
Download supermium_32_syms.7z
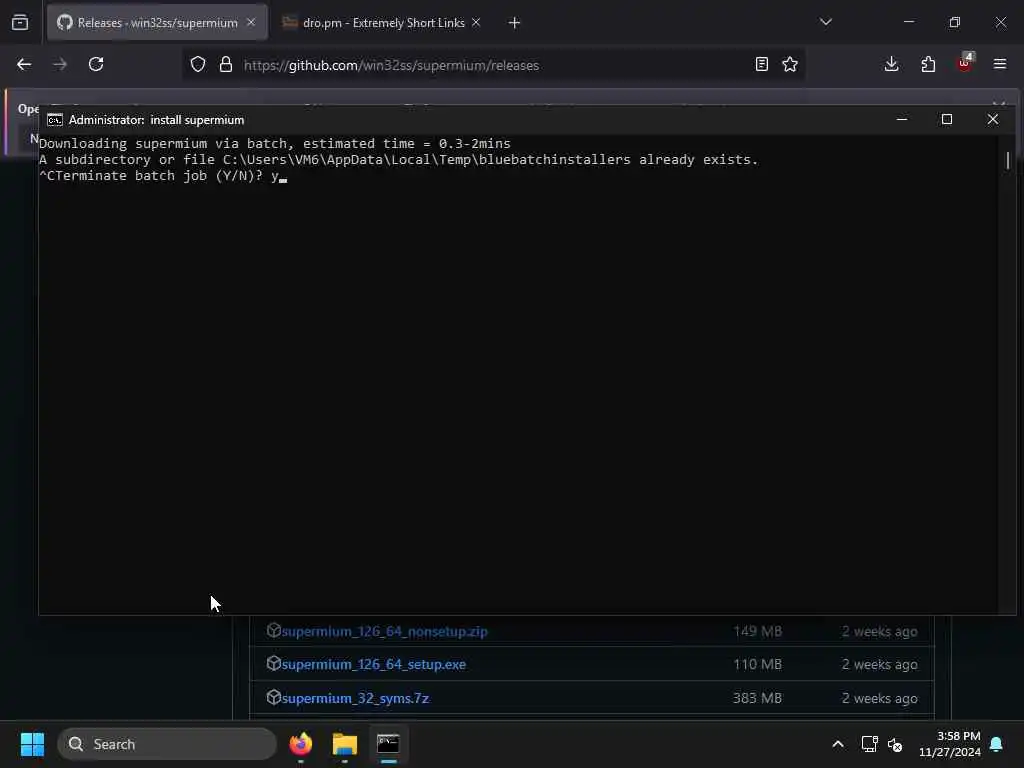[355, 698]
